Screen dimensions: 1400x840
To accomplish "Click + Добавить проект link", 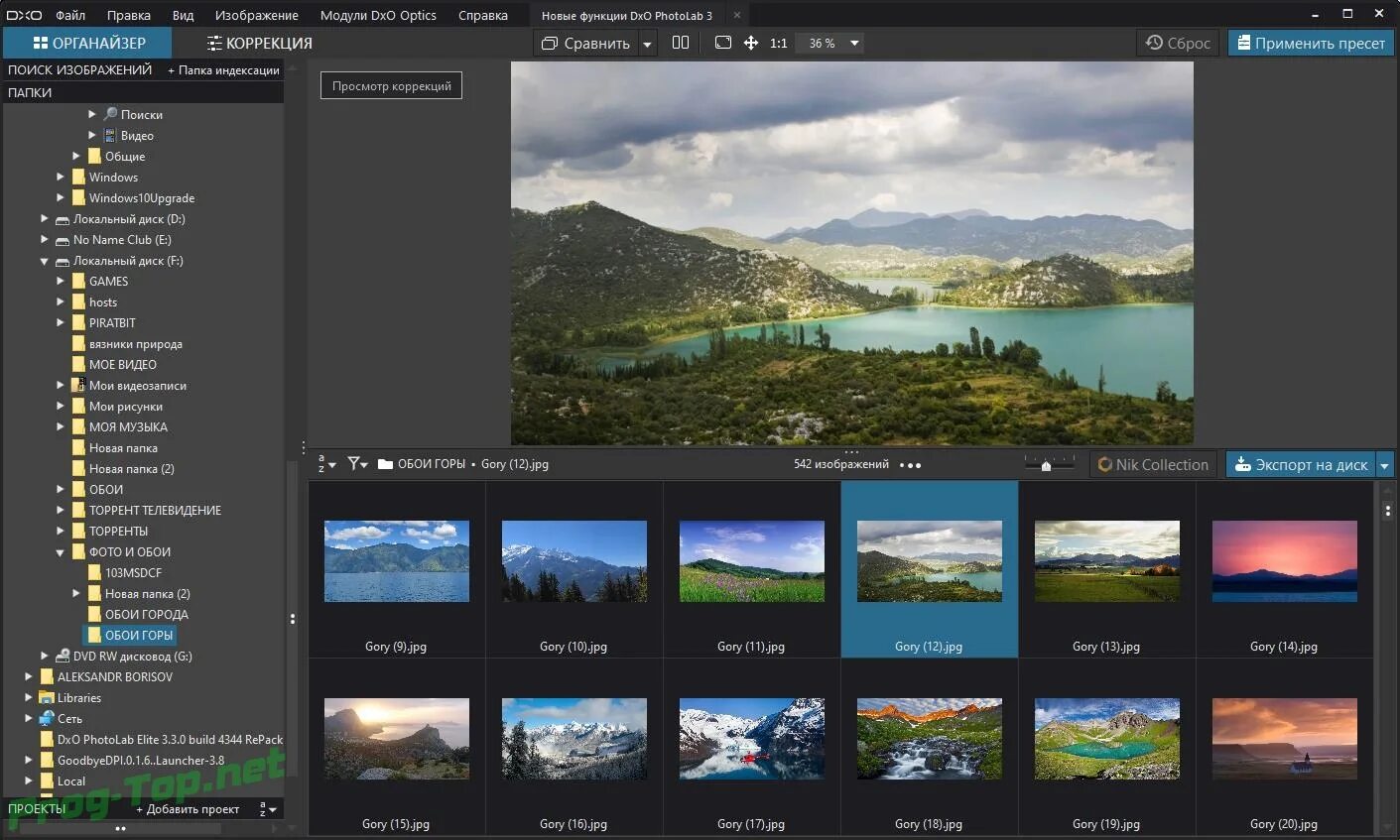I will click(x=188, y=809).
